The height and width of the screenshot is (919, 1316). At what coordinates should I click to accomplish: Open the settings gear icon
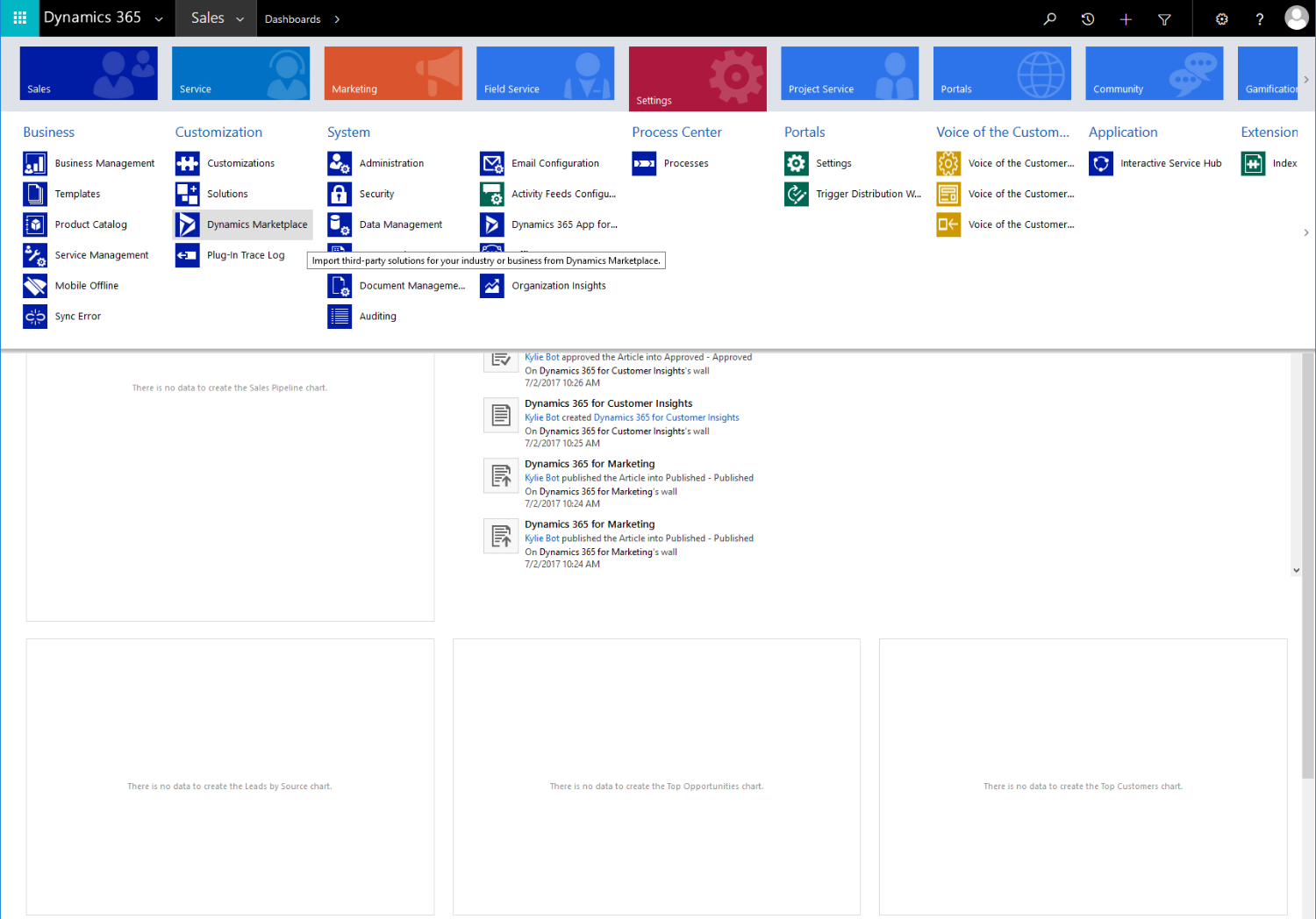[x=1221, y=18]
